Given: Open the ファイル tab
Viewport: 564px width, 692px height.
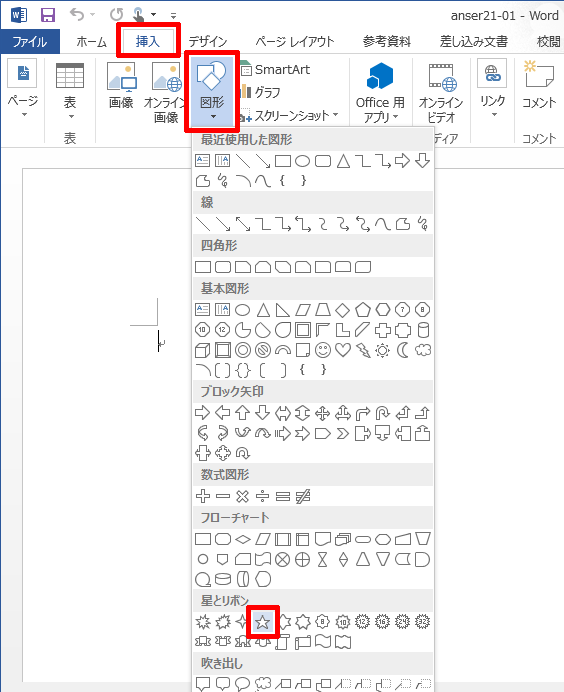Looking at the screenshot, I should click(30, 42).
